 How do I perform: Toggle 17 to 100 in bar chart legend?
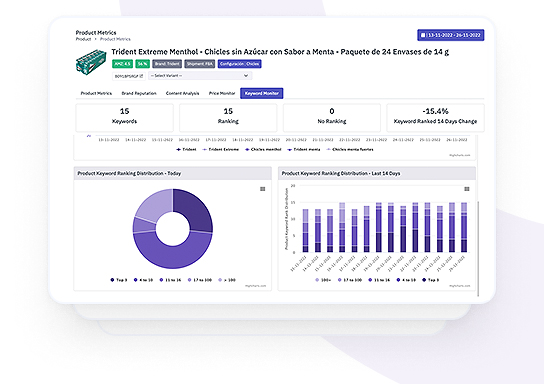[350, 280]
